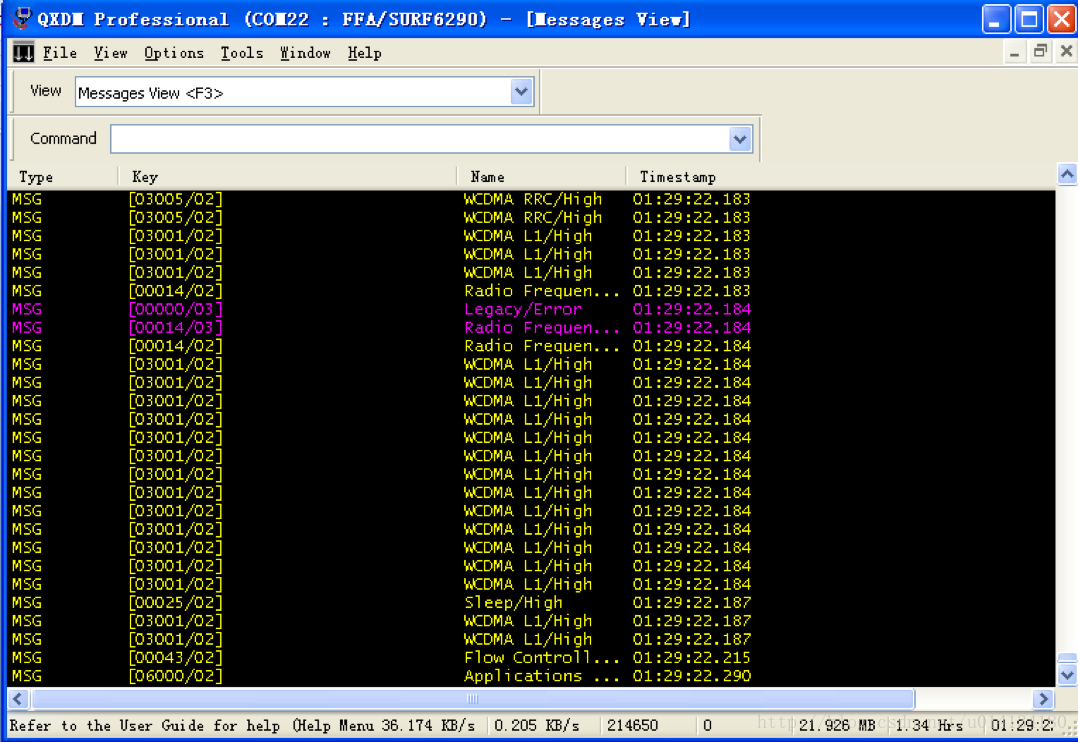Open the Tools menu
This screenshot has height=742, width=1078.
click(x=242, y=53)
